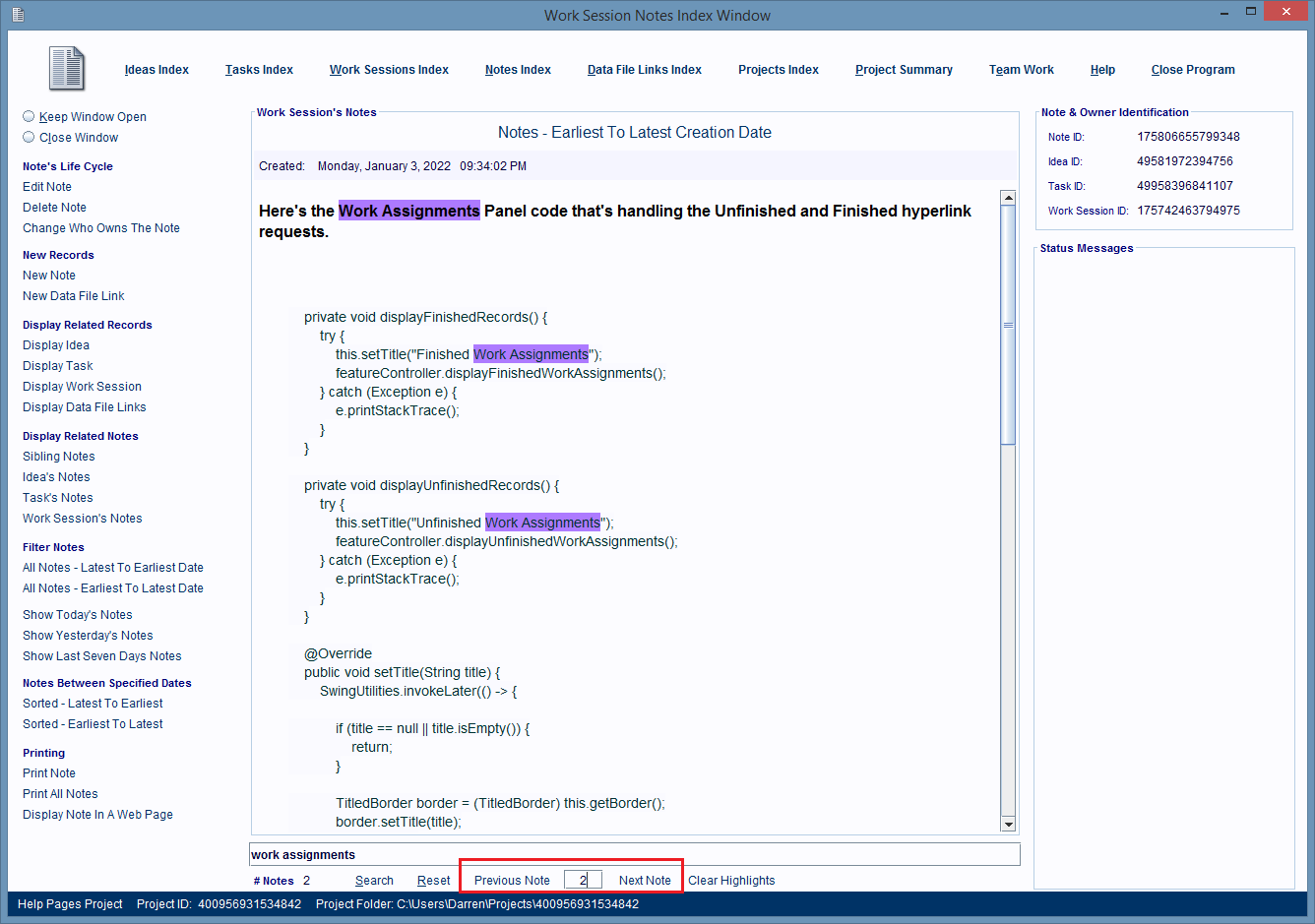Show the Sibling Notes
Image resolution: width=1315 pixels, height=924 pixels.
coord(59,457)
